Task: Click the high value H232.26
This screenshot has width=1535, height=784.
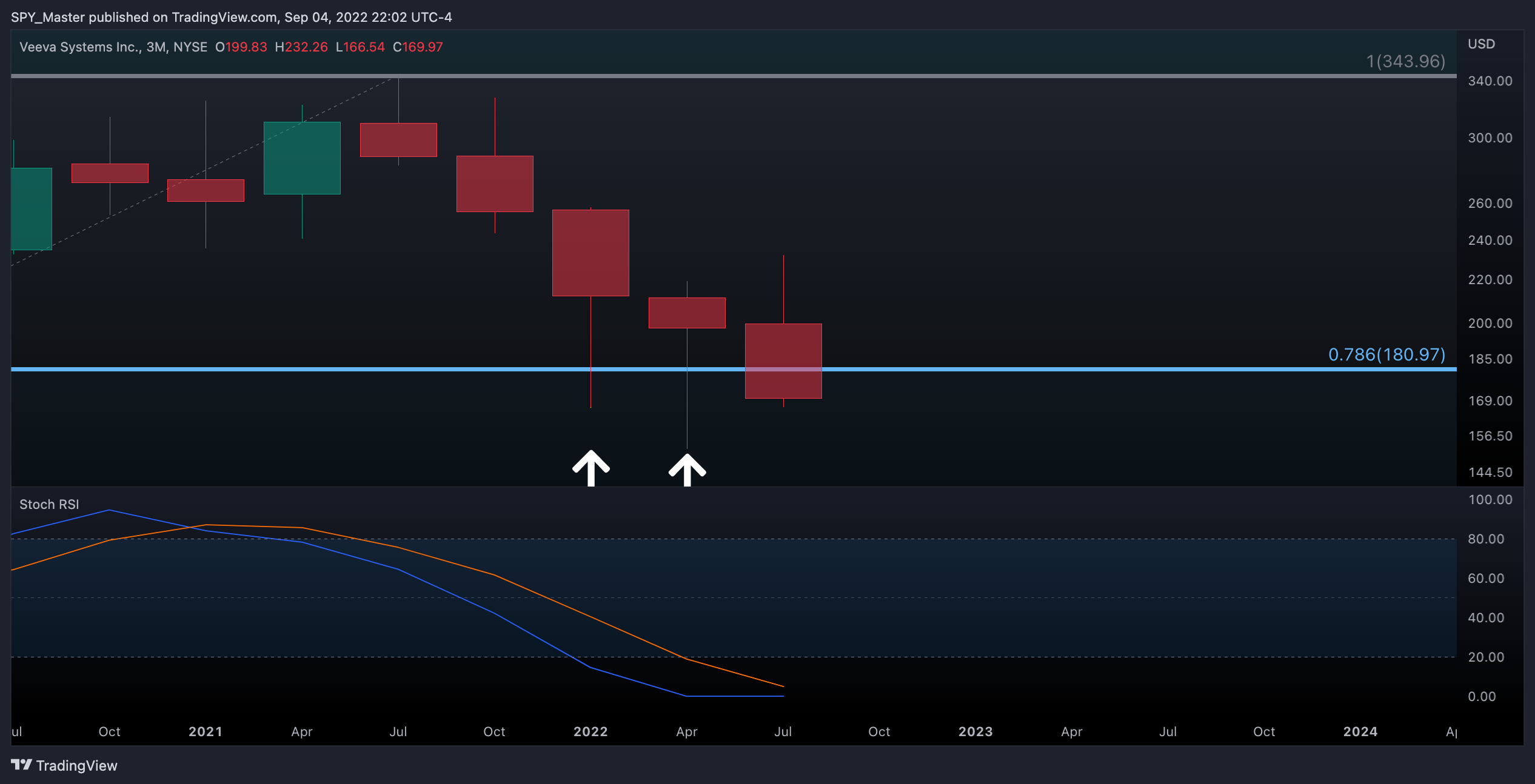Action: [301, 47]
